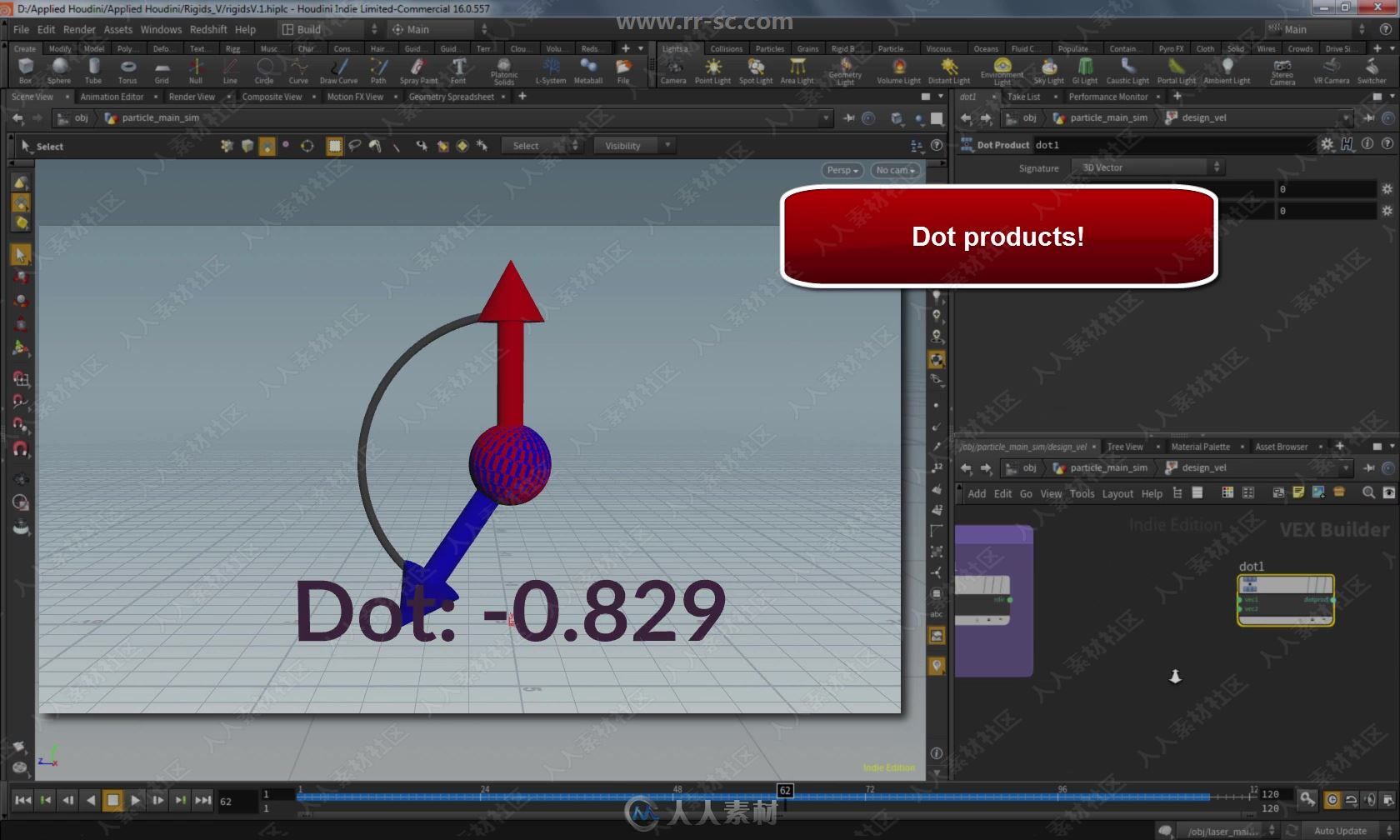Viewport: 1400px width, 840px height.
Task: Create a Point Light
Action: [712, 71]
